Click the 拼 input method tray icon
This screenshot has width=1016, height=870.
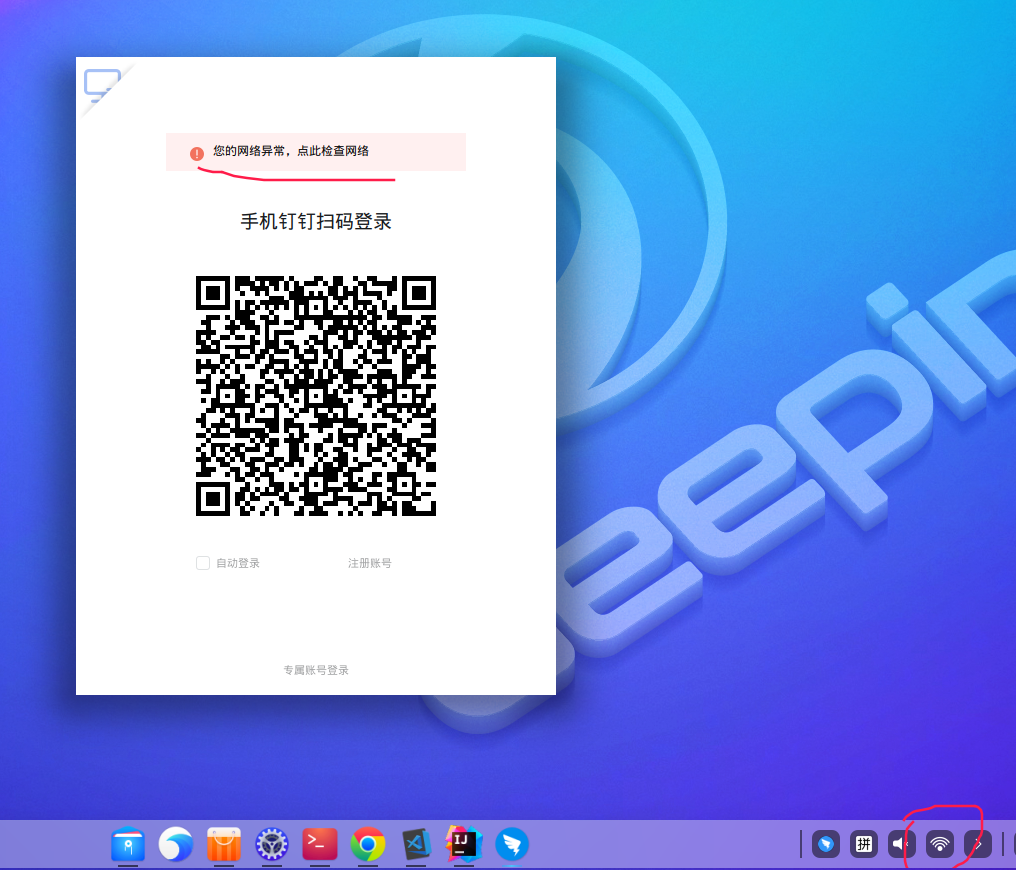coord(864,844)
